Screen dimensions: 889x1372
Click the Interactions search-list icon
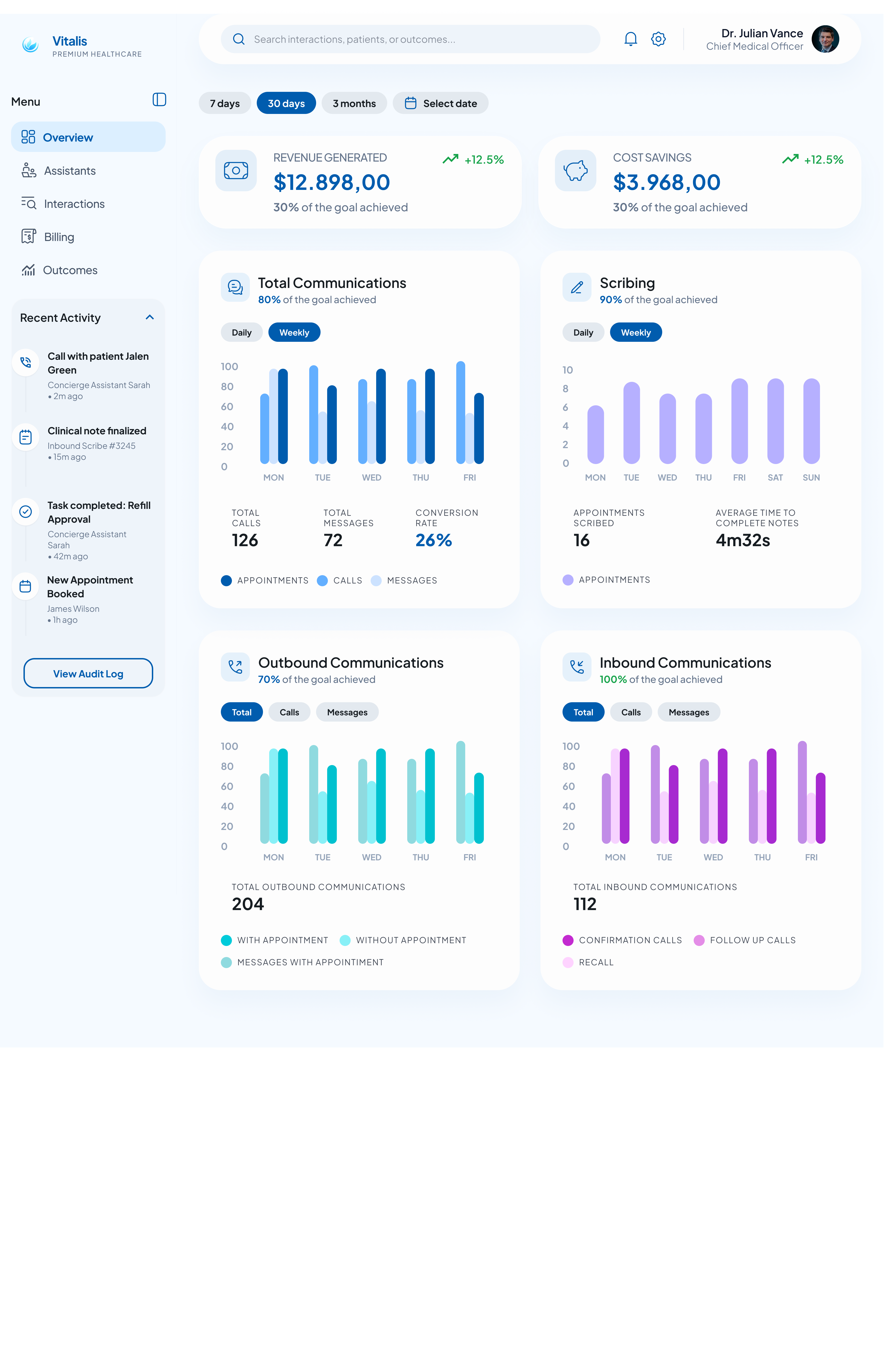coord(29,203)
